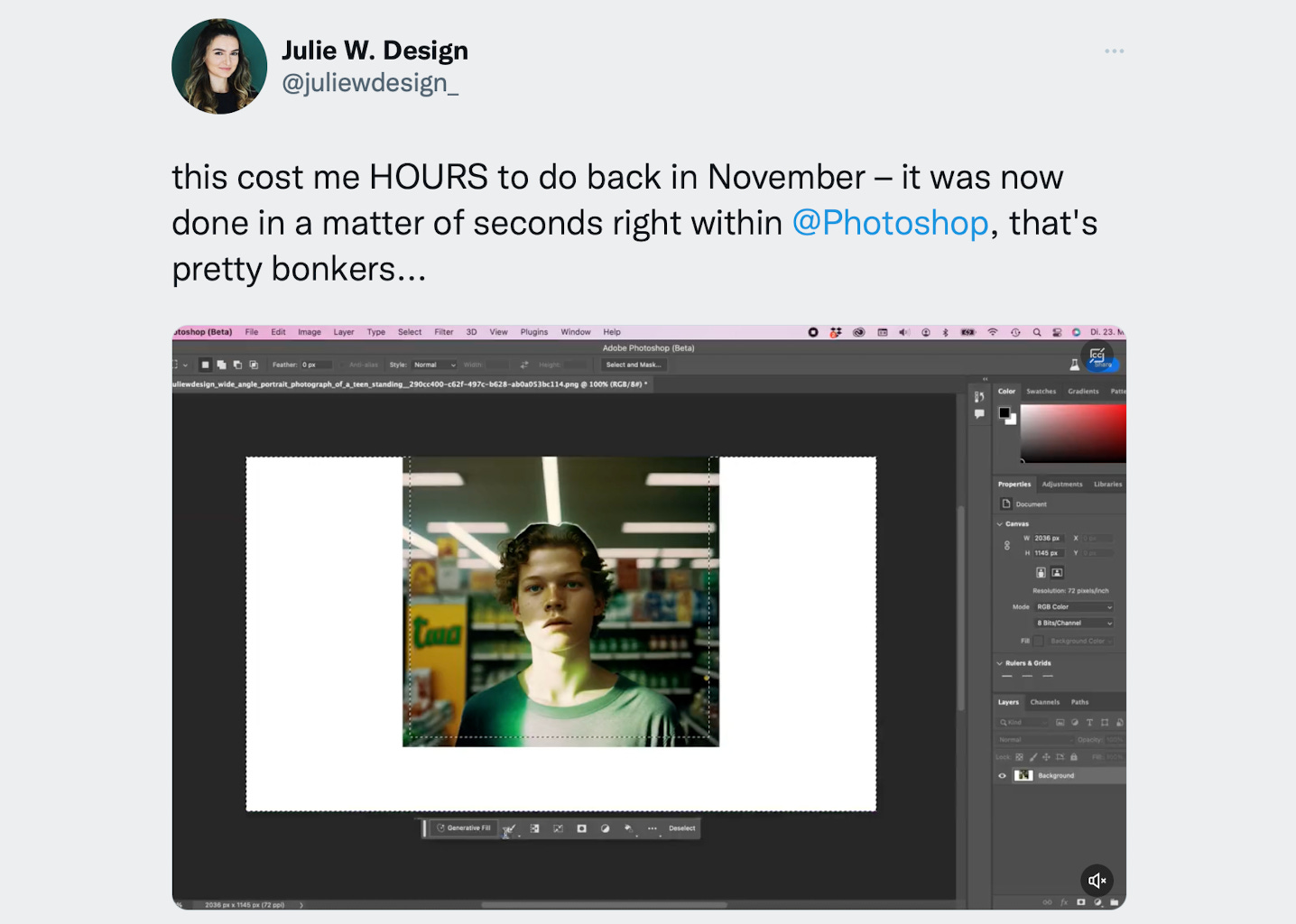This screenshot has height=924, width=1296.
Task: Click the Generative Fill button
Action: 464,827
